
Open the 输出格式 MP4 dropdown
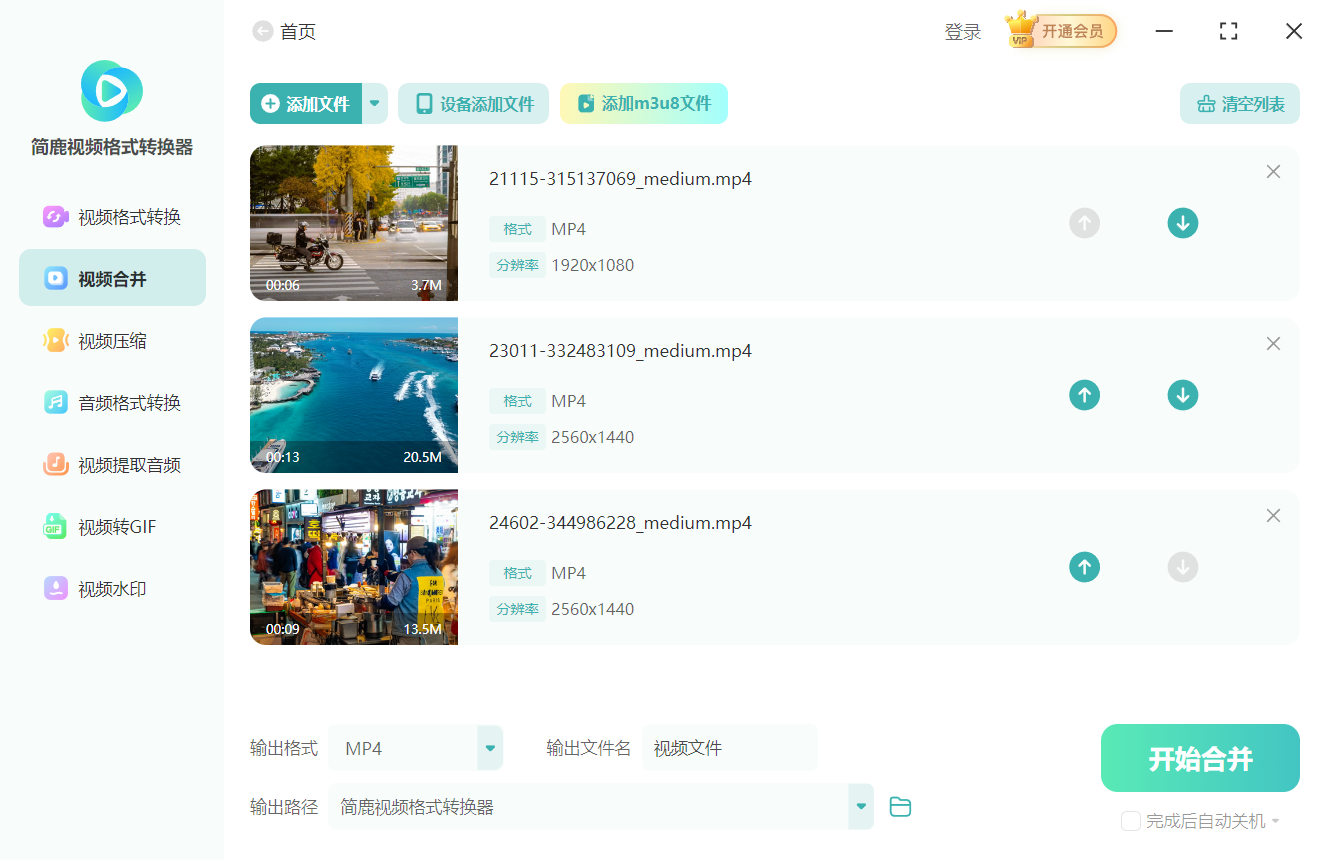click(489, 747)
